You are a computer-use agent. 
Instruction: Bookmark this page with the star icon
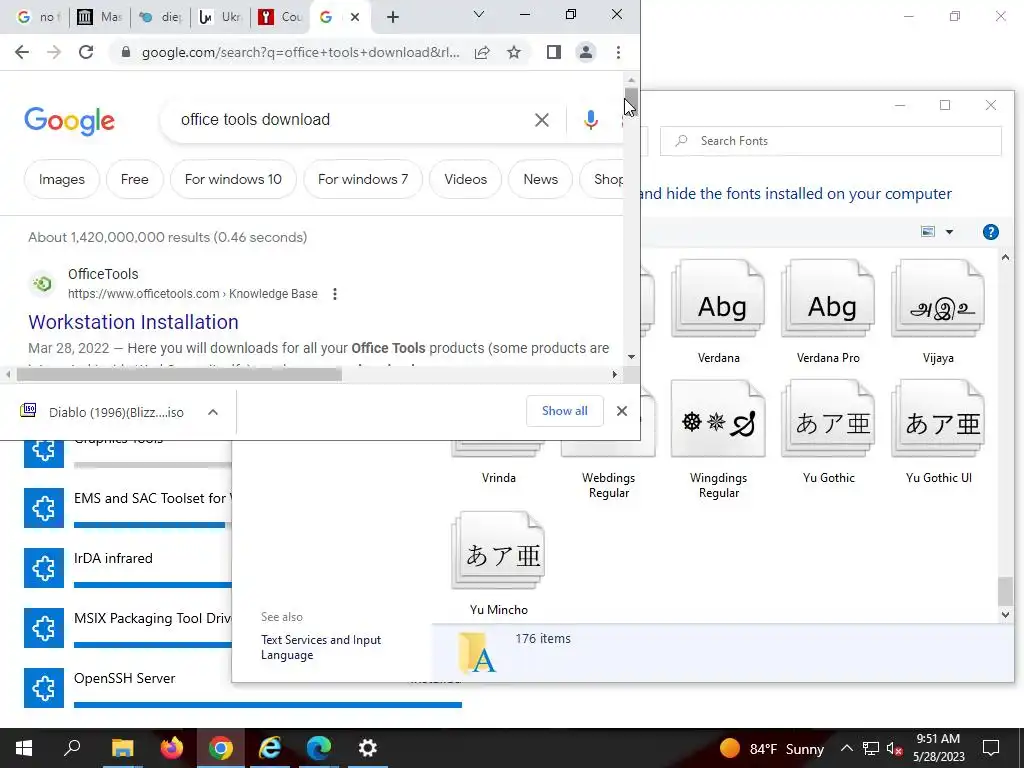(514, 52)
